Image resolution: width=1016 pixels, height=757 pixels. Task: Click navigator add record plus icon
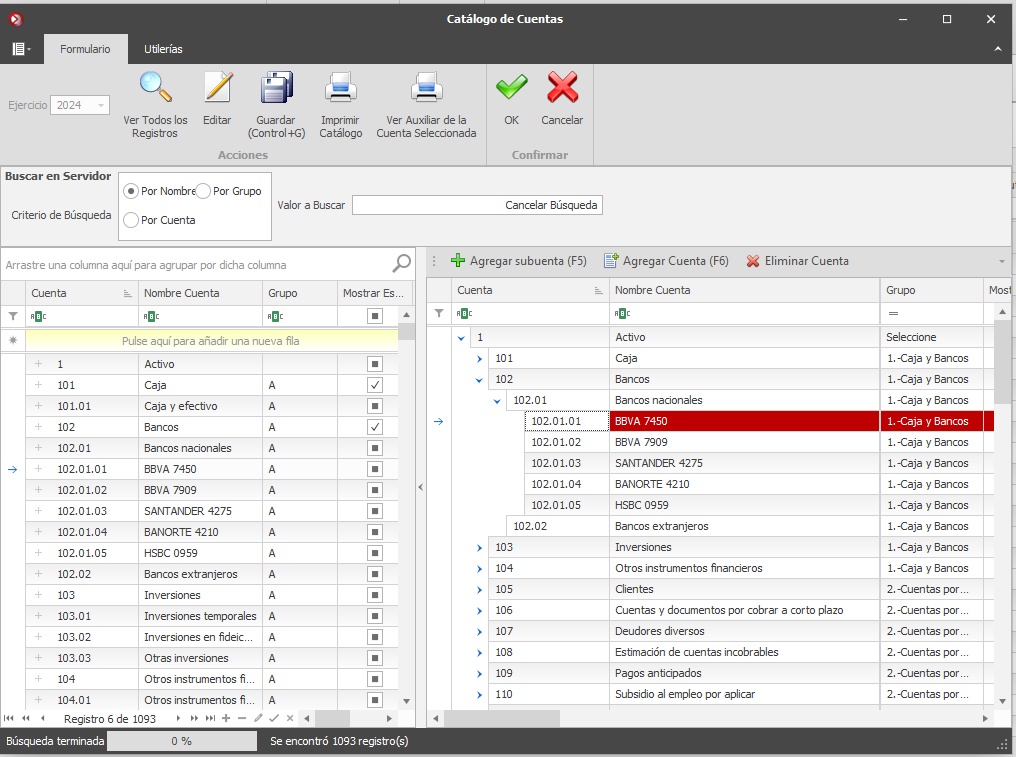[x=225, y=718]
